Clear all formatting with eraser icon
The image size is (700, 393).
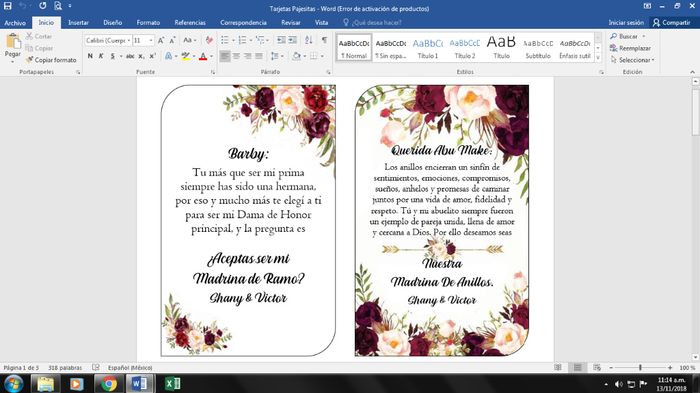pos(209,41)
